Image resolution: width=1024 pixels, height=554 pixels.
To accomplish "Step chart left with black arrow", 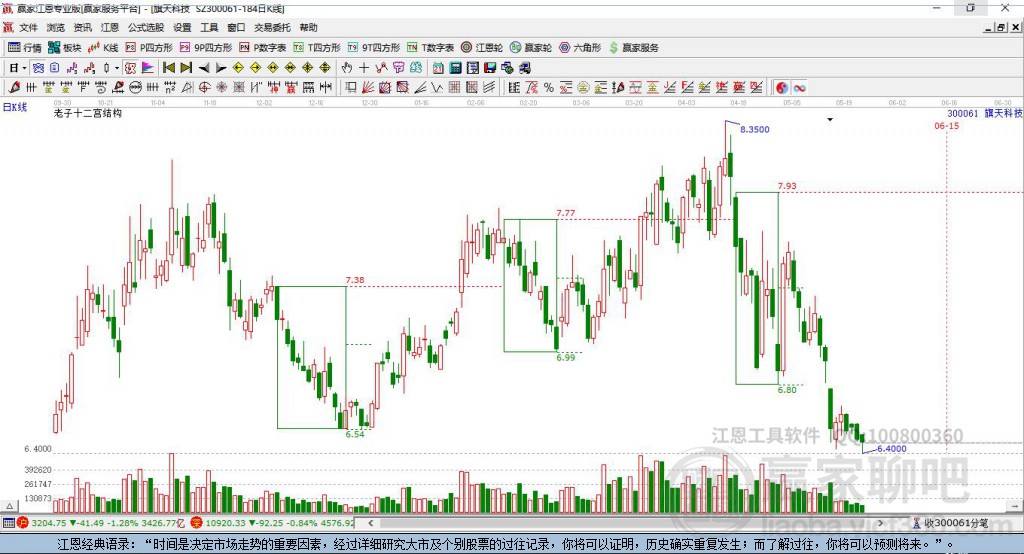I will point(204,68).
